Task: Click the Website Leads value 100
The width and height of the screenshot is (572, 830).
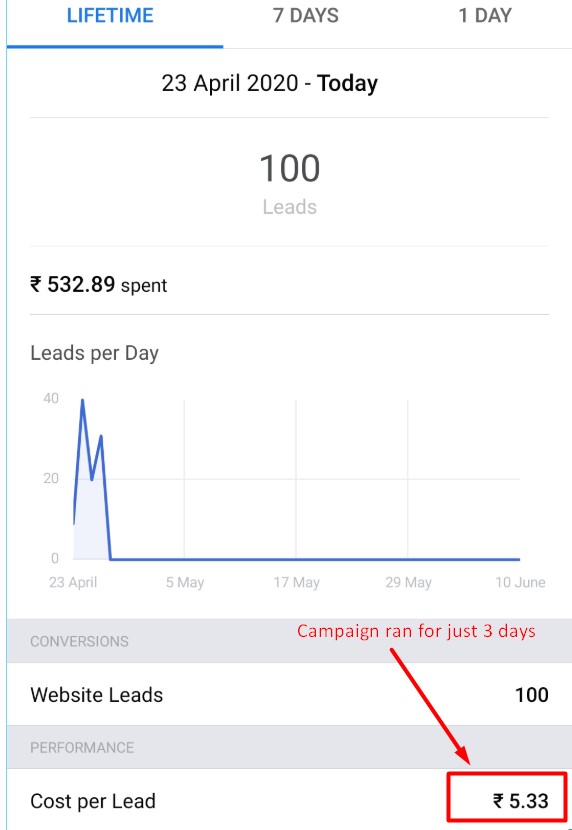Action: pyautogui.click(x=531, y=694)
